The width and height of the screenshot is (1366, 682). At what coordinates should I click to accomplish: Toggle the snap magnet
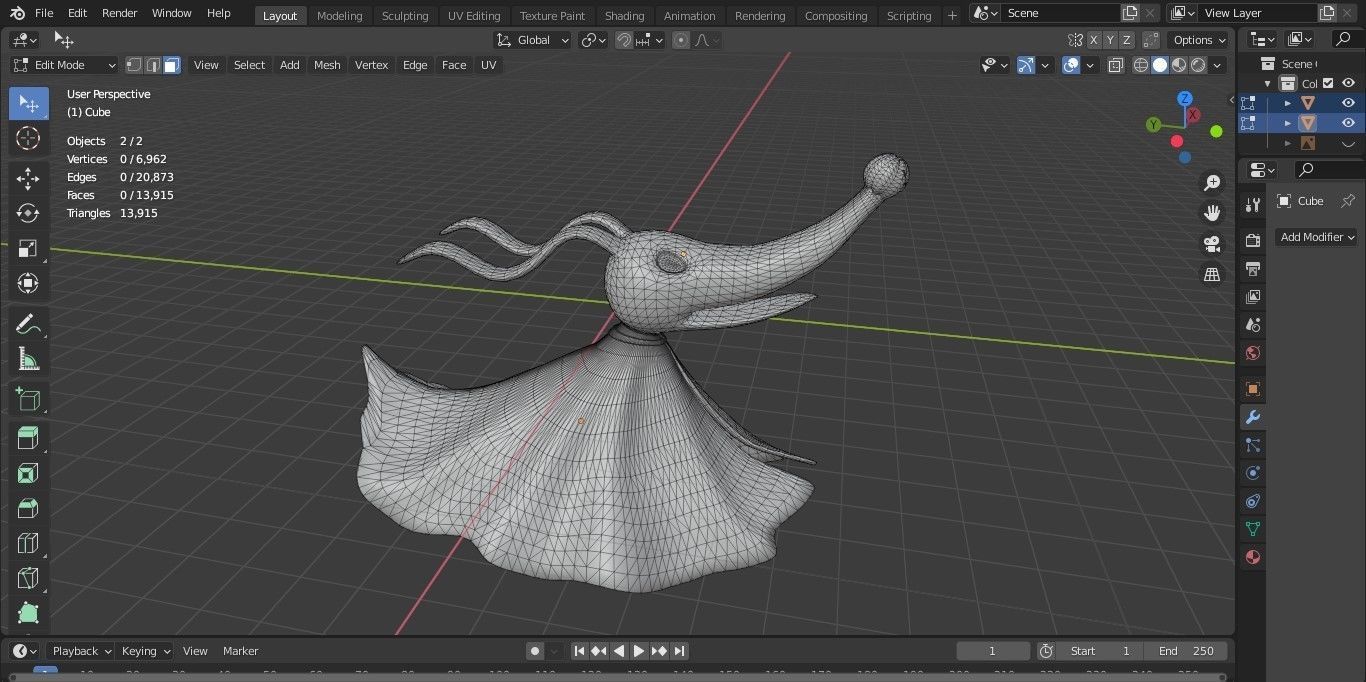(x=624, y=40)
